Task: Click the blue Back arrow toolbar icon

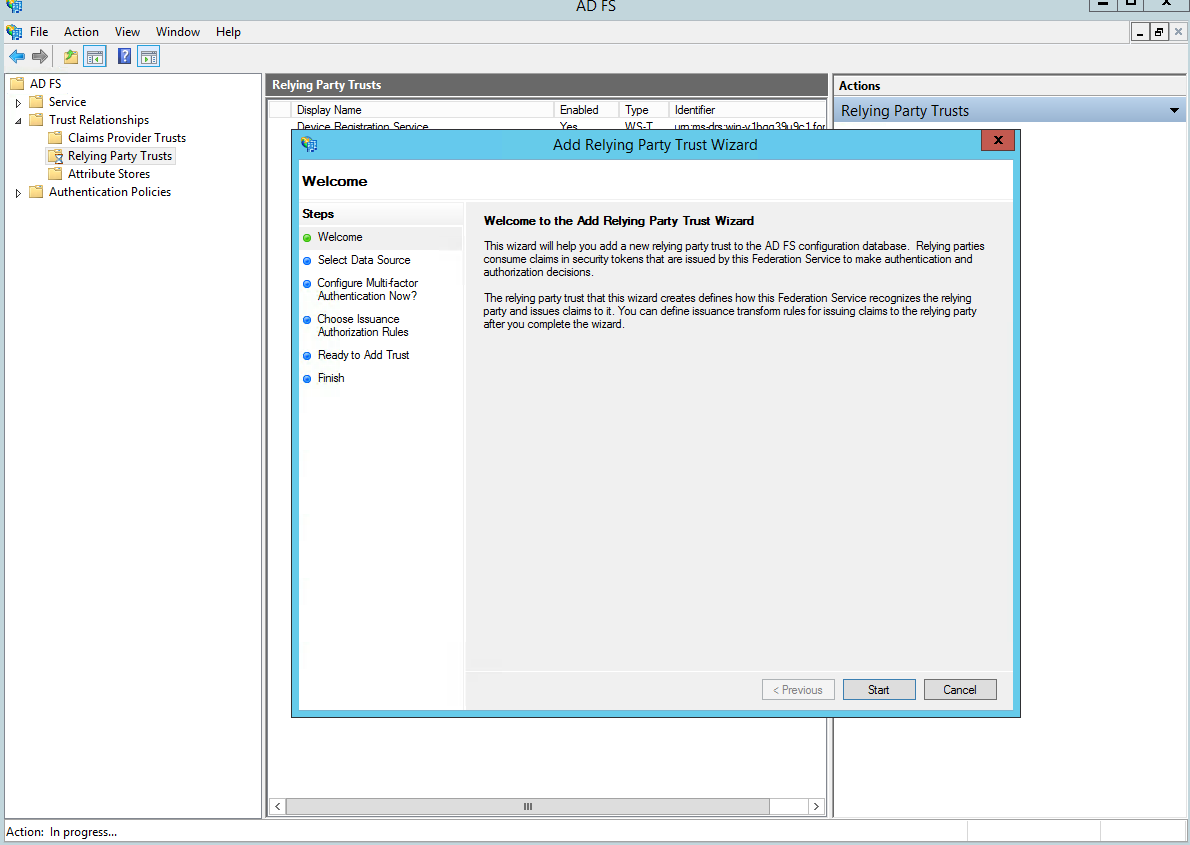Action: click(17, 57)
